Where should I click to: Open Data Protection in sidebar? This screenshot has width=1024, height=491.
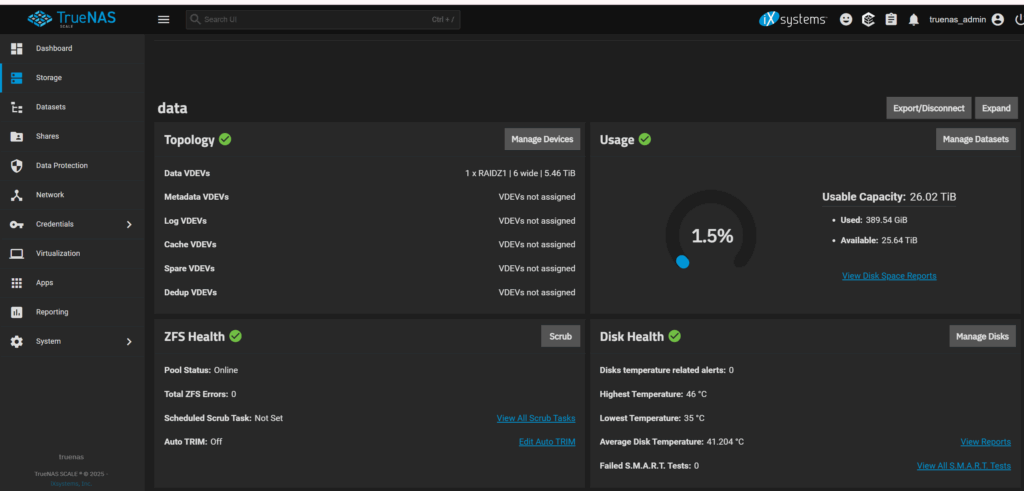61,165
